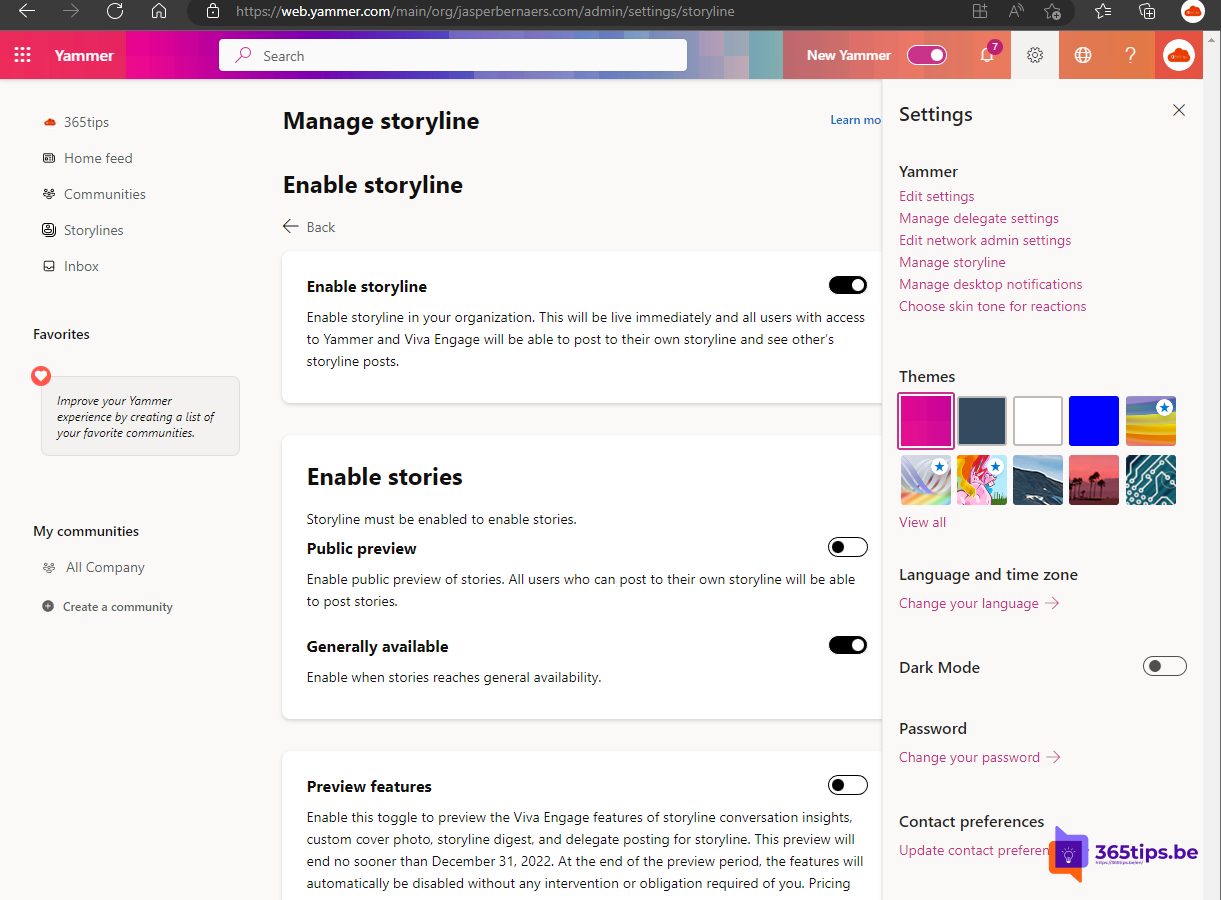Choose the sunset palm trees theme
This screenshot has width=1221, height=900.
coord(1094,480)
